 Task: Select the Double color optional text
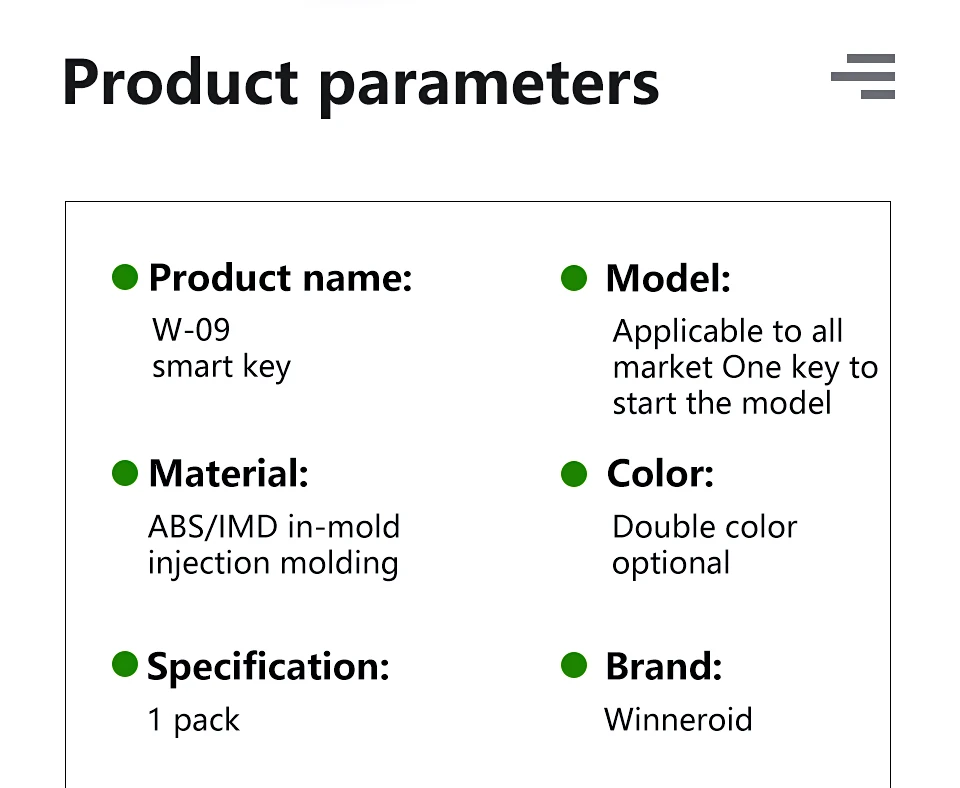coord(704,545)
